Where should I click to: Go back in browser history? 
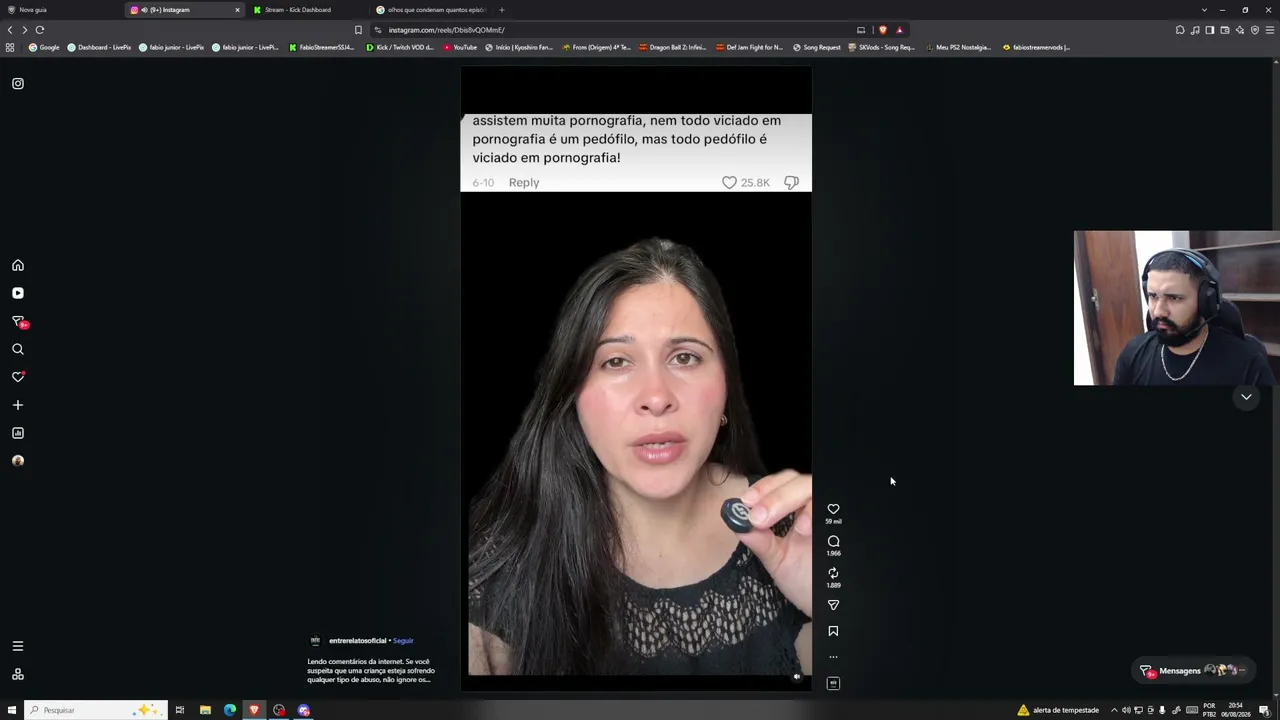(10, 30)
